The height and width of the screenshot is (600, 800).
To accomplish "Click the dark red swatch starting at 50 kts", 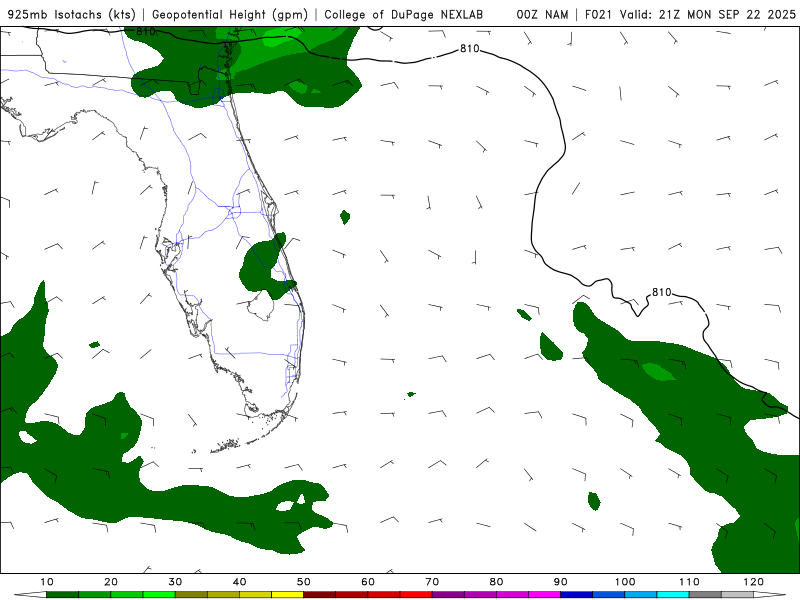I will (x=319, y=595).
